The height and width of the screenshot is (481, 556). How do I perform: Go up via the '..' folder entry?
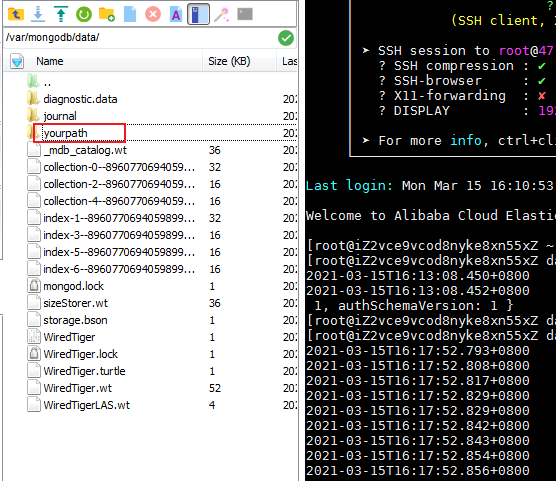(x=47, y=82)
